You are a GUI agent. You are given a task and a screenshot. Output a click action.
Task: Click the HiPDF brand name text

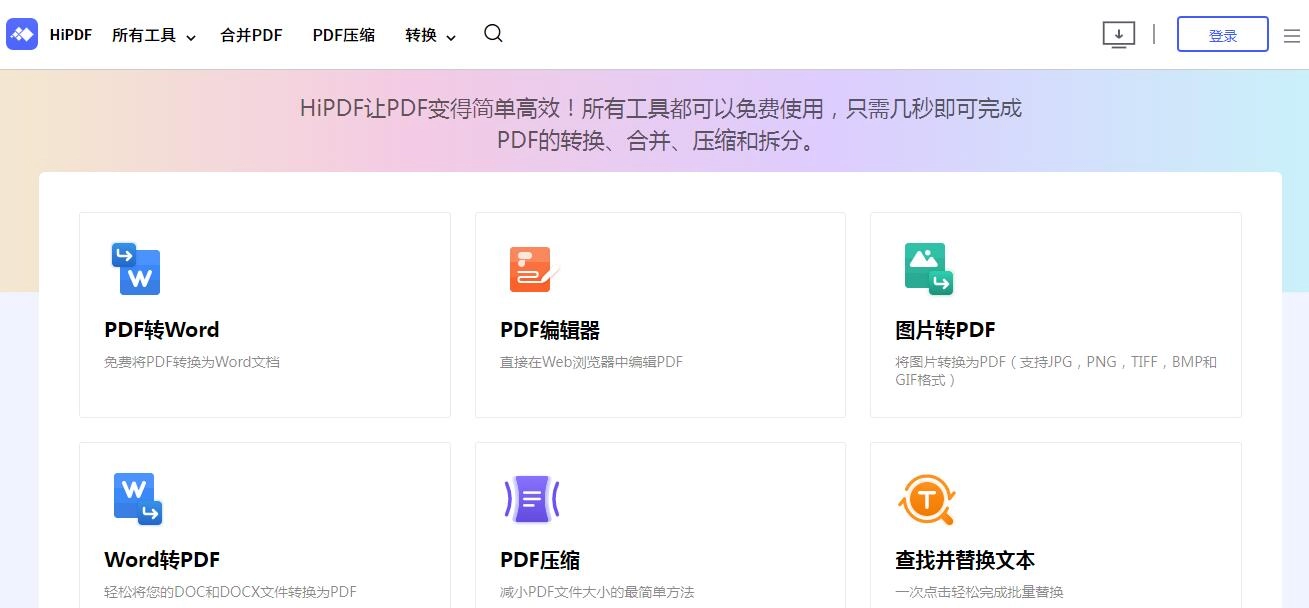[x=70, y=33]
